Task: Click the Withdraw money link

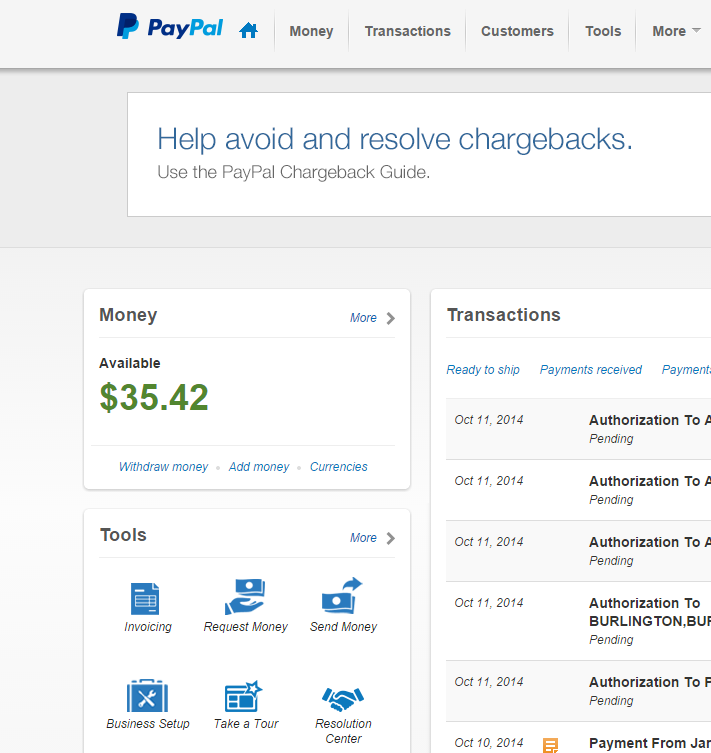Action: tap(163, 467)
